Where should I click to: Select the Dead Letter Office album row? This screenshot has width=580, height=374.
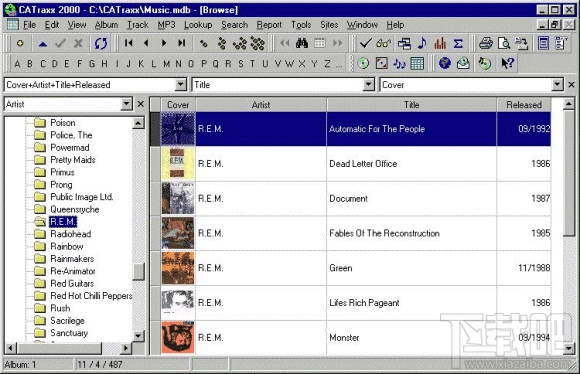click(x=356, y=164)
